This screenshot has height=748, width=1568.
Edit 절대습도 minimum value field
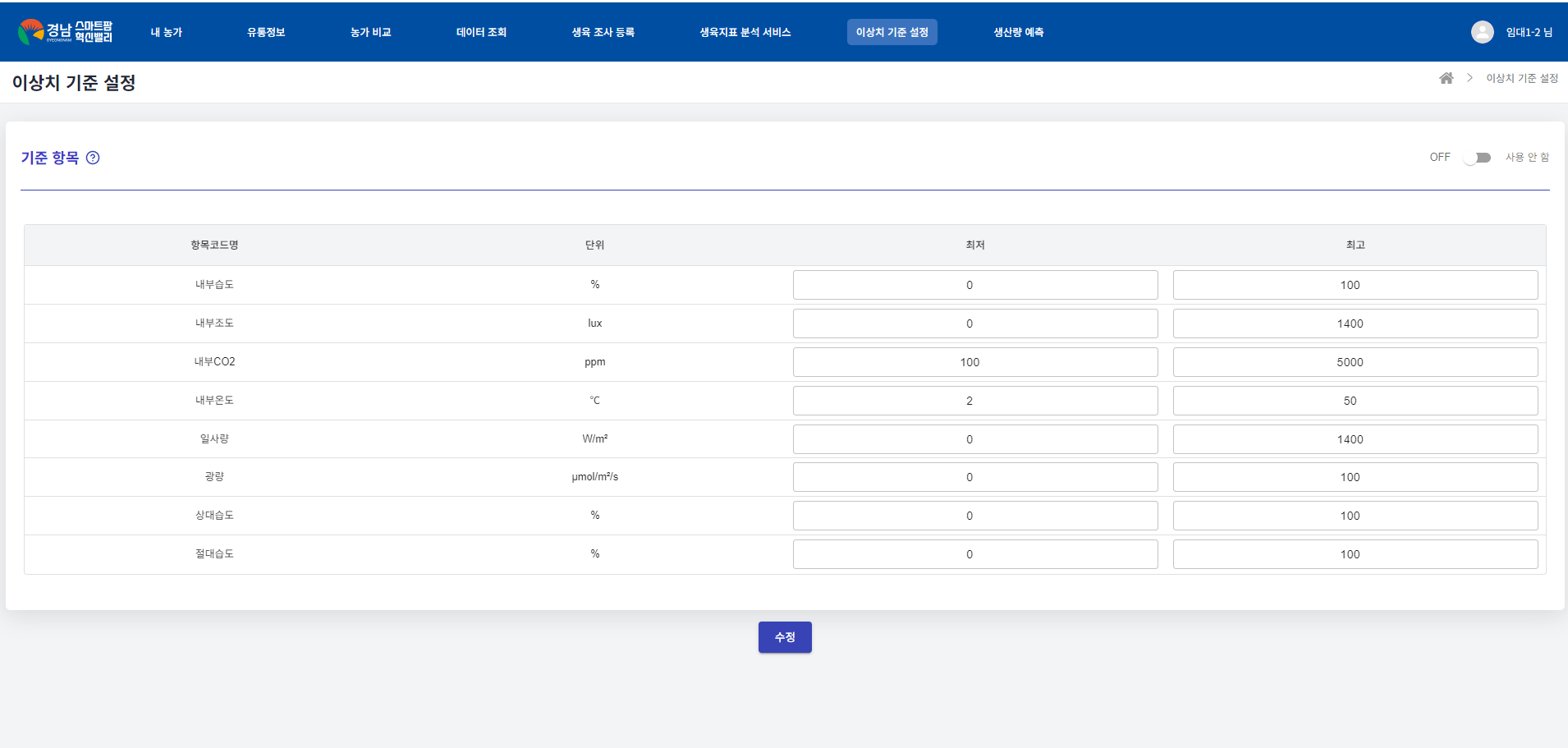point(975,554)
